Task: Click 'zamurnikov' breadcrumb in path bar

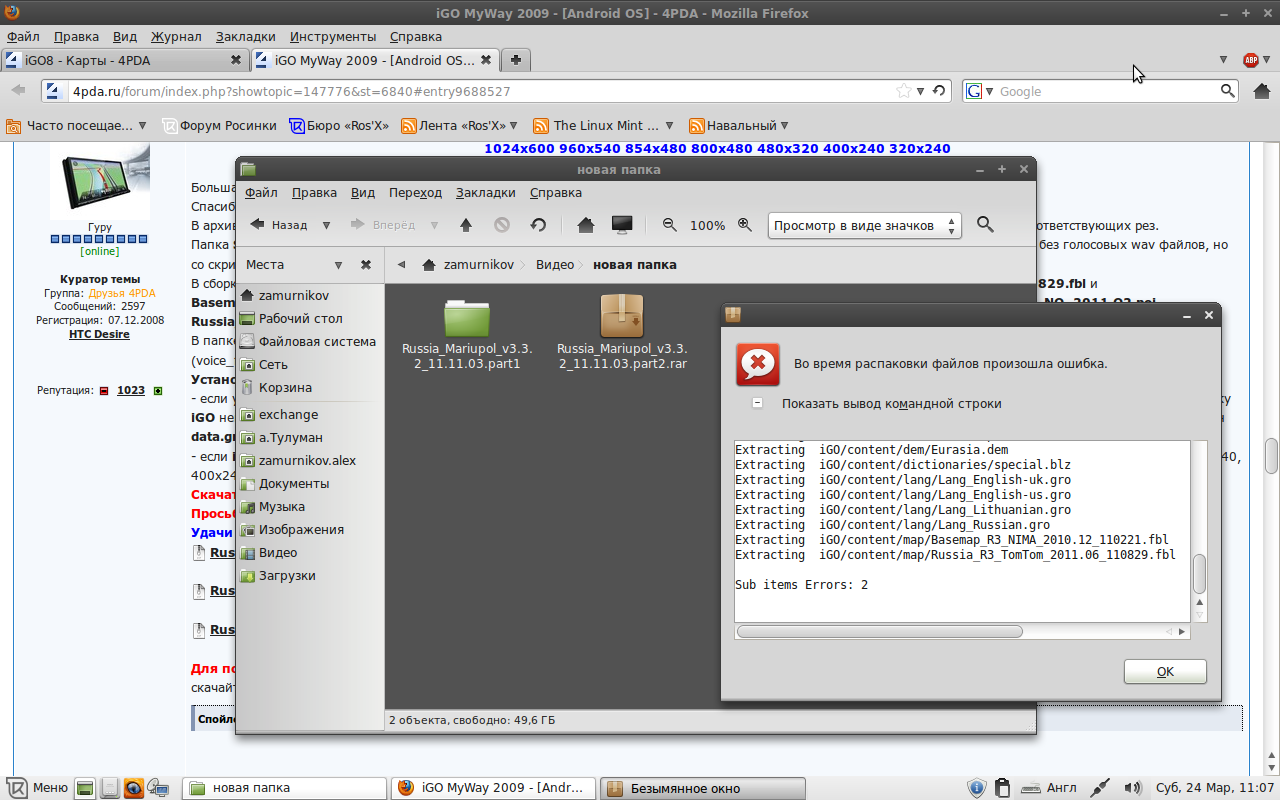Action: (467, 265)
